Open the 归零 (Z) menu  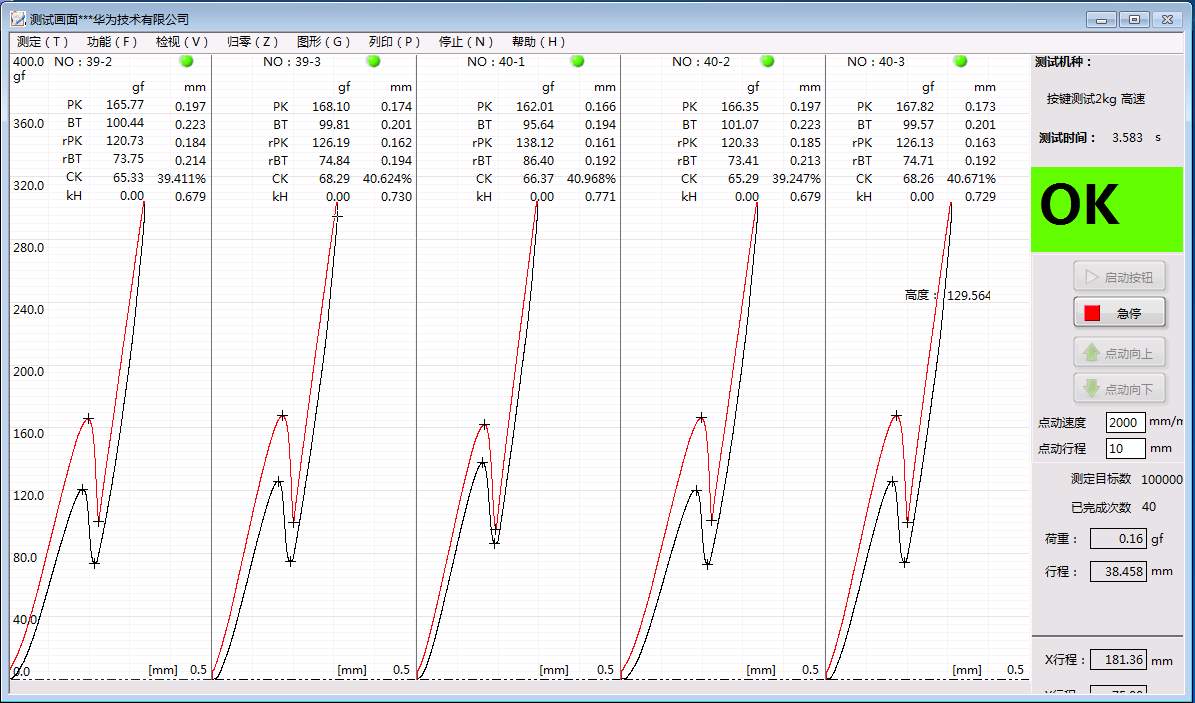(252, 42)
